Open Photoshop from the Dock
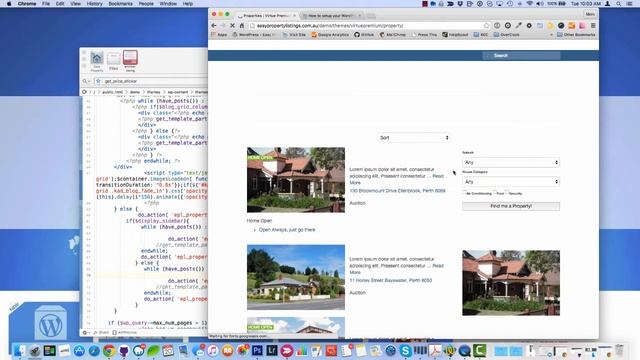 257,351
